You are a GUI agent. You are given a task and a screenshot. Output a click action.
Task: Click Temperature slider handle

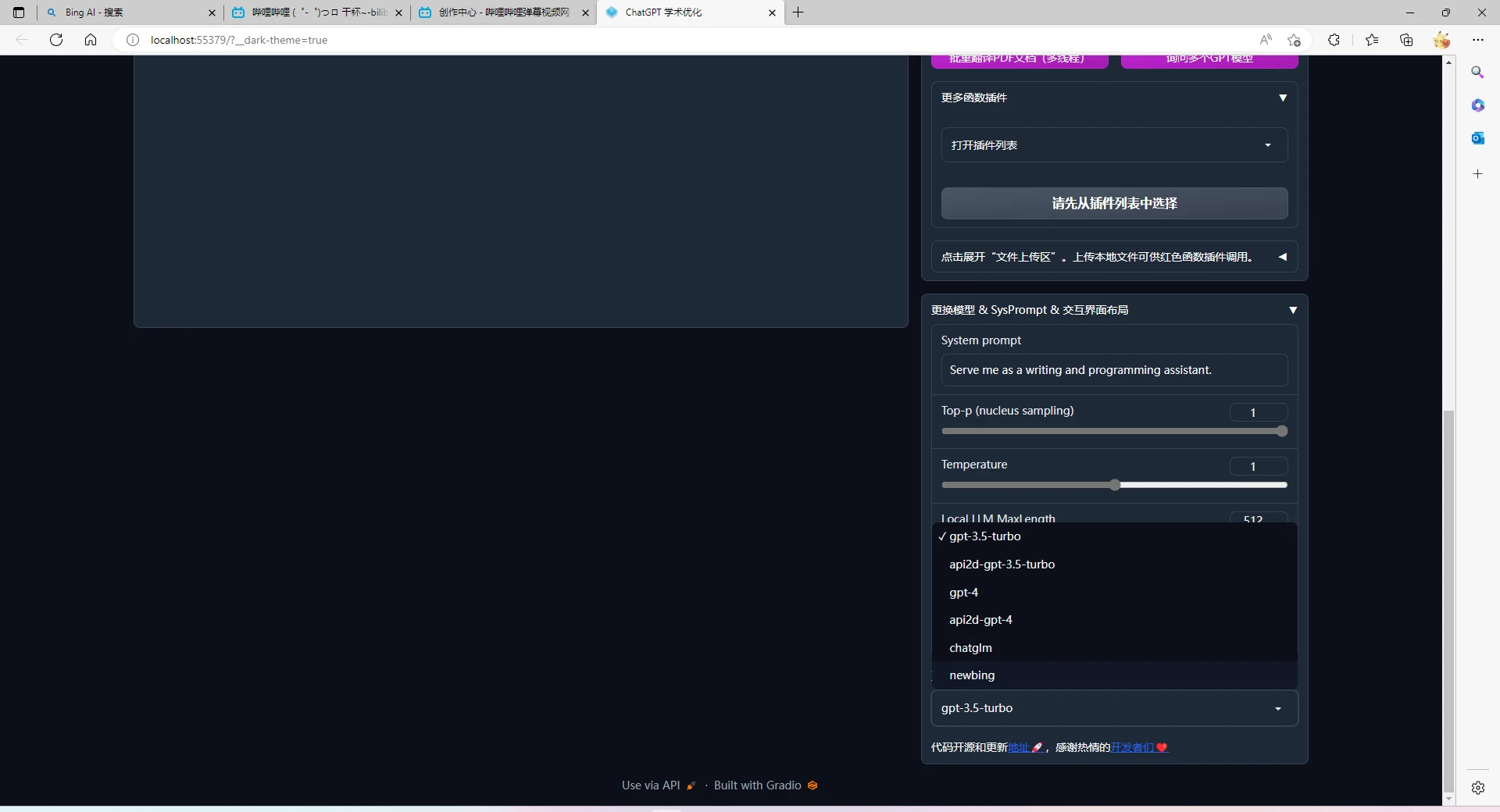tap(1115, 485)
